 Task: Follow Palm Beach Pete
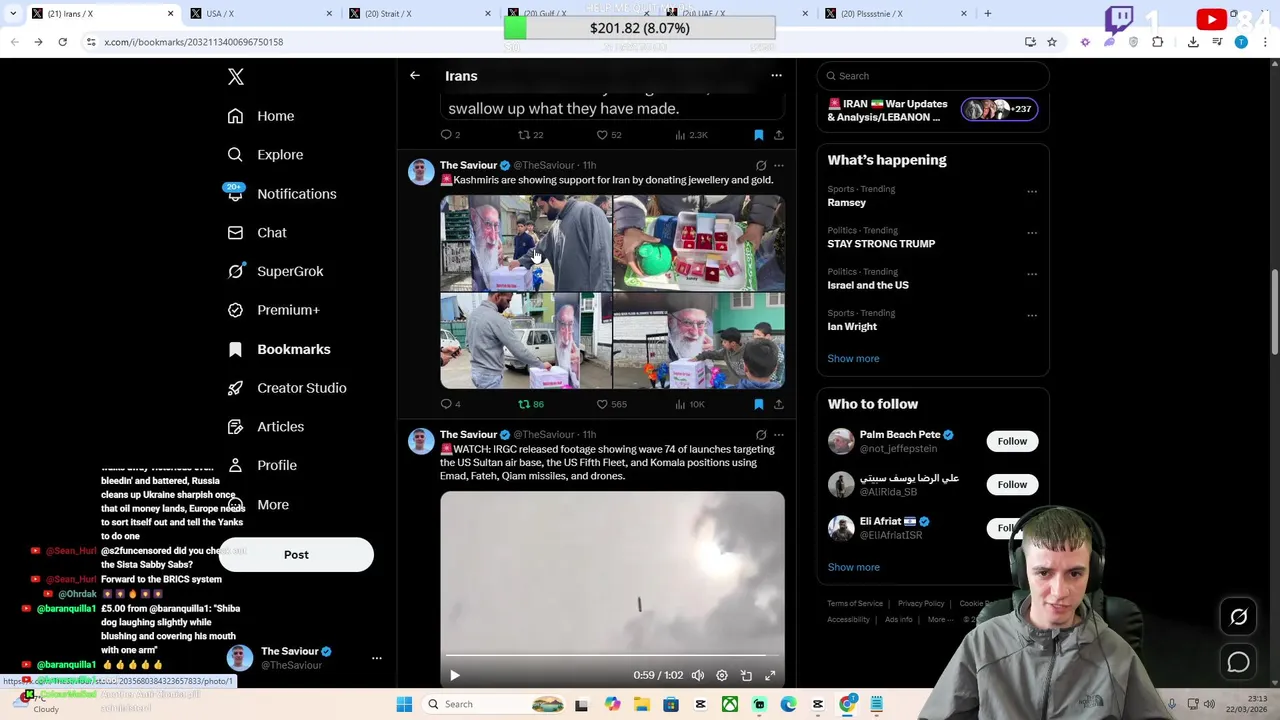pos(1012,441)
